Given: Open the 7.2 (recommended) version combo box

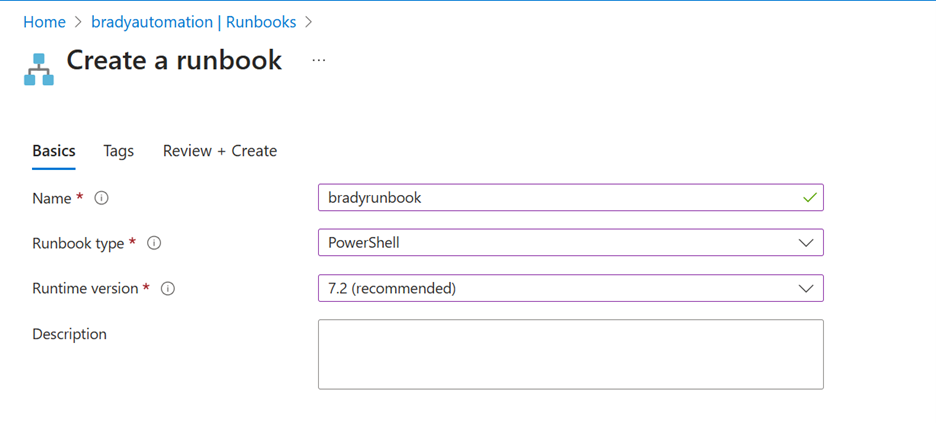Looking at the screenshot, I should (x=571, y=288).
